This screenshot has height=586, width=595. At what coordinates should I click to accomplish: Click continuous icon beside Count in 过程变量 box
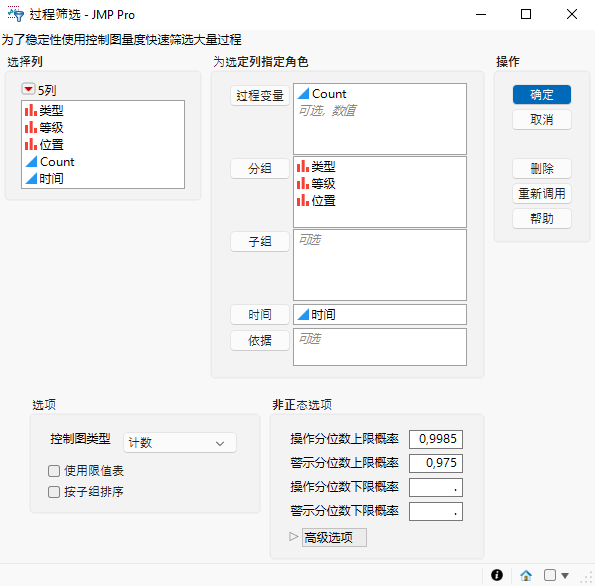point(303,93)
